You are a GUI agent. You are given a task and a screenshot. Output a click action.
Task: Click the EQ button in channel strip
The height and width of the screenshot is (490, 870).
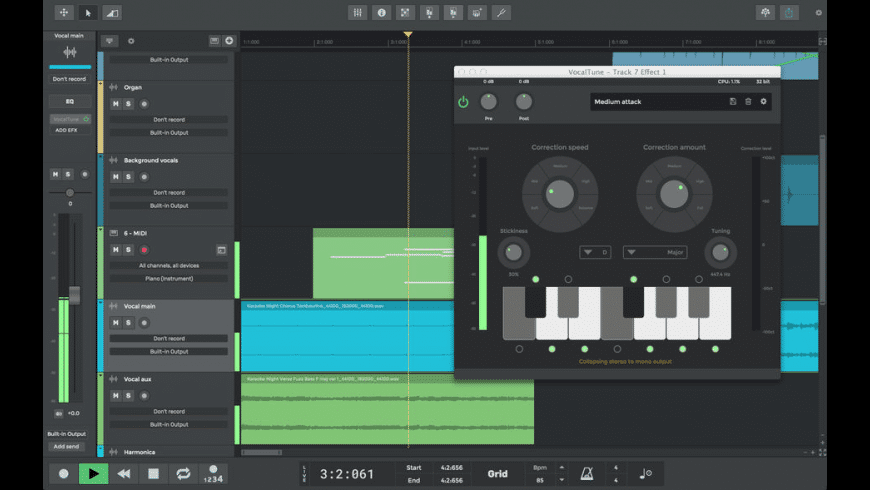coord(70,101)
